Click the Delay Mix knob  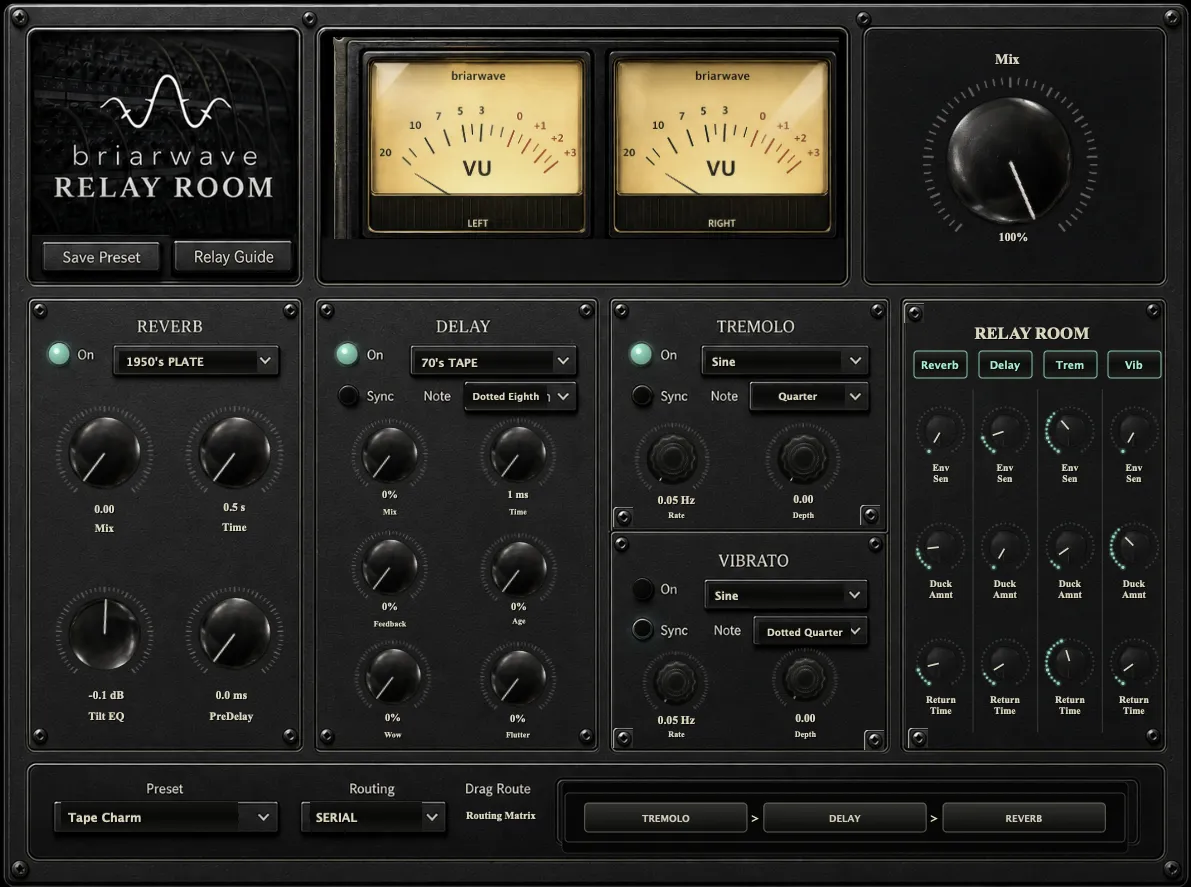[x=390, y=454]
